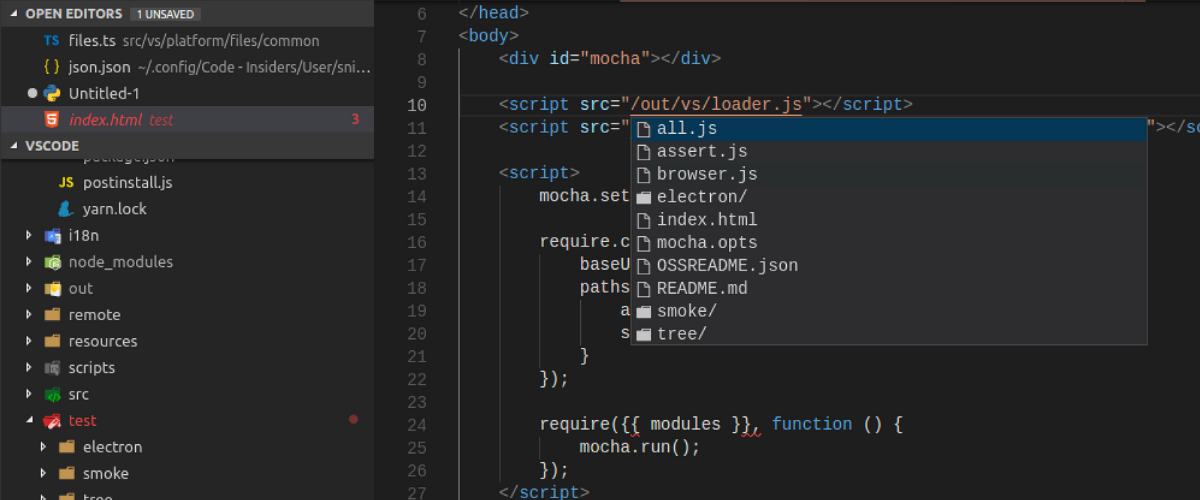Click the remote folder icon

pos(52,315)
